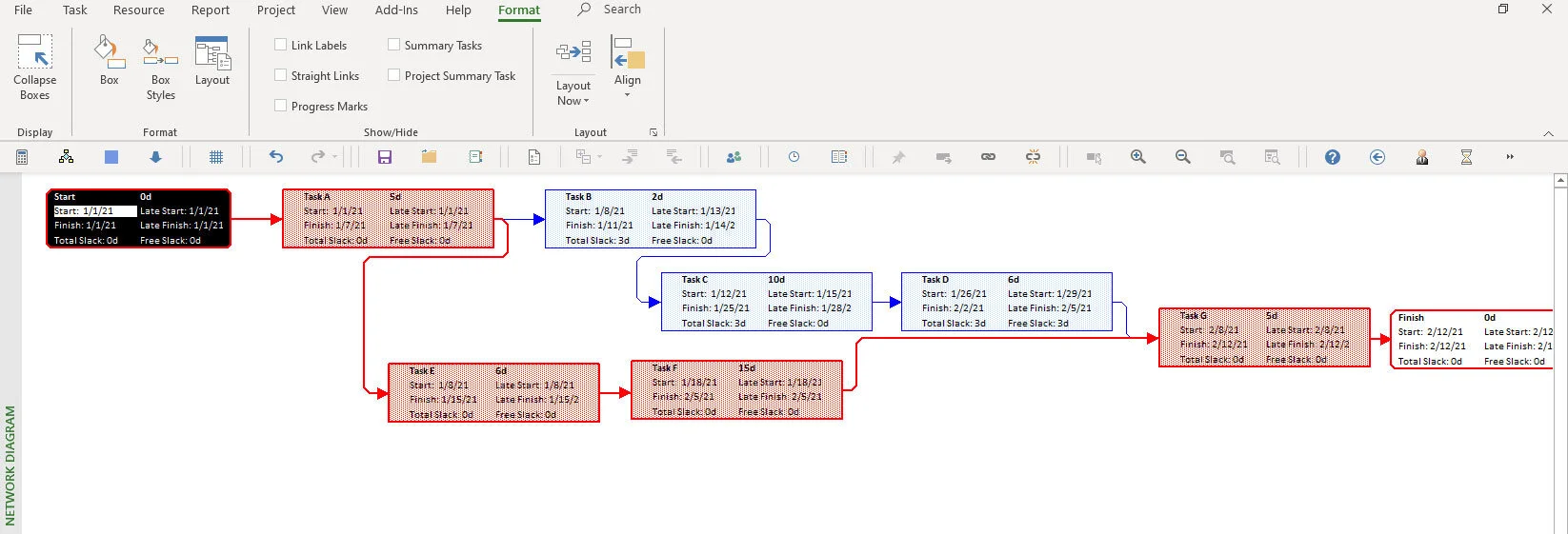Open Box Styles in the ribbon
This screenshot has height=534, width=1568.
tap(160, 68)
